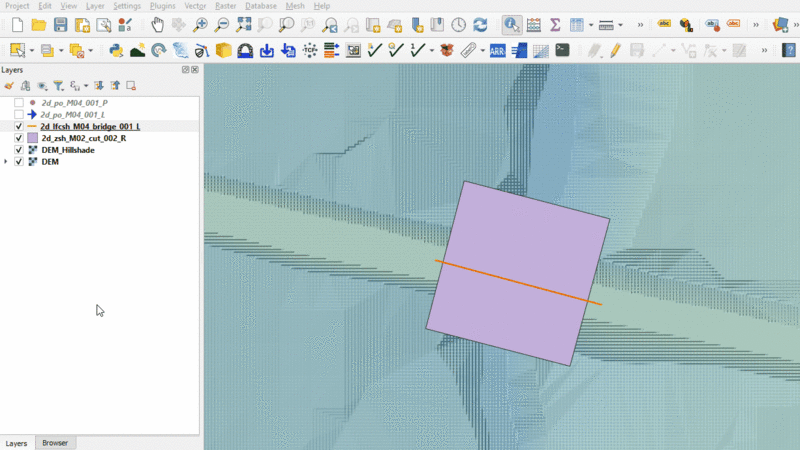Viewport: 800px width, 450px height.
Task: Select the 2d_po_M04_001_L layer name
Action: (73, 115)
